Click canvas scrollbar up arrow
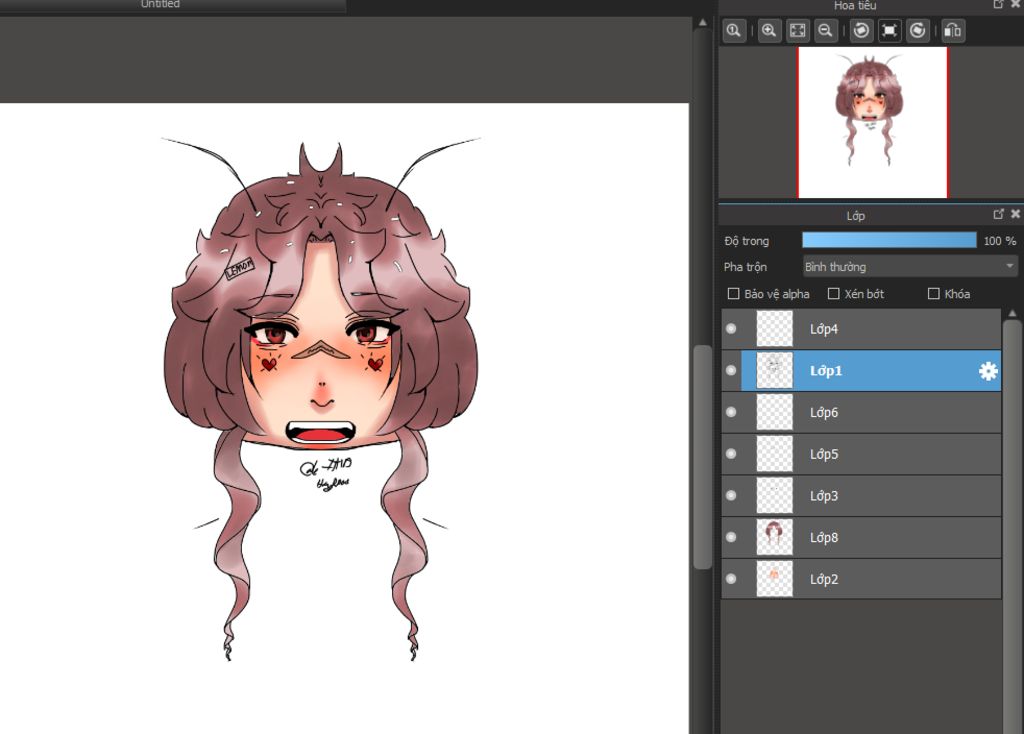The width and height of the screenshot is (1024, 734). (x=703, y=22)
